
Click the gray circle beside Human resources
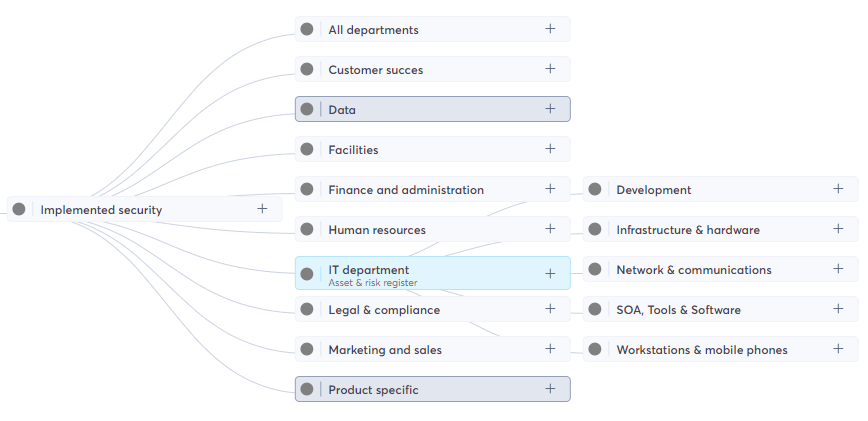[x=307, y=229]
